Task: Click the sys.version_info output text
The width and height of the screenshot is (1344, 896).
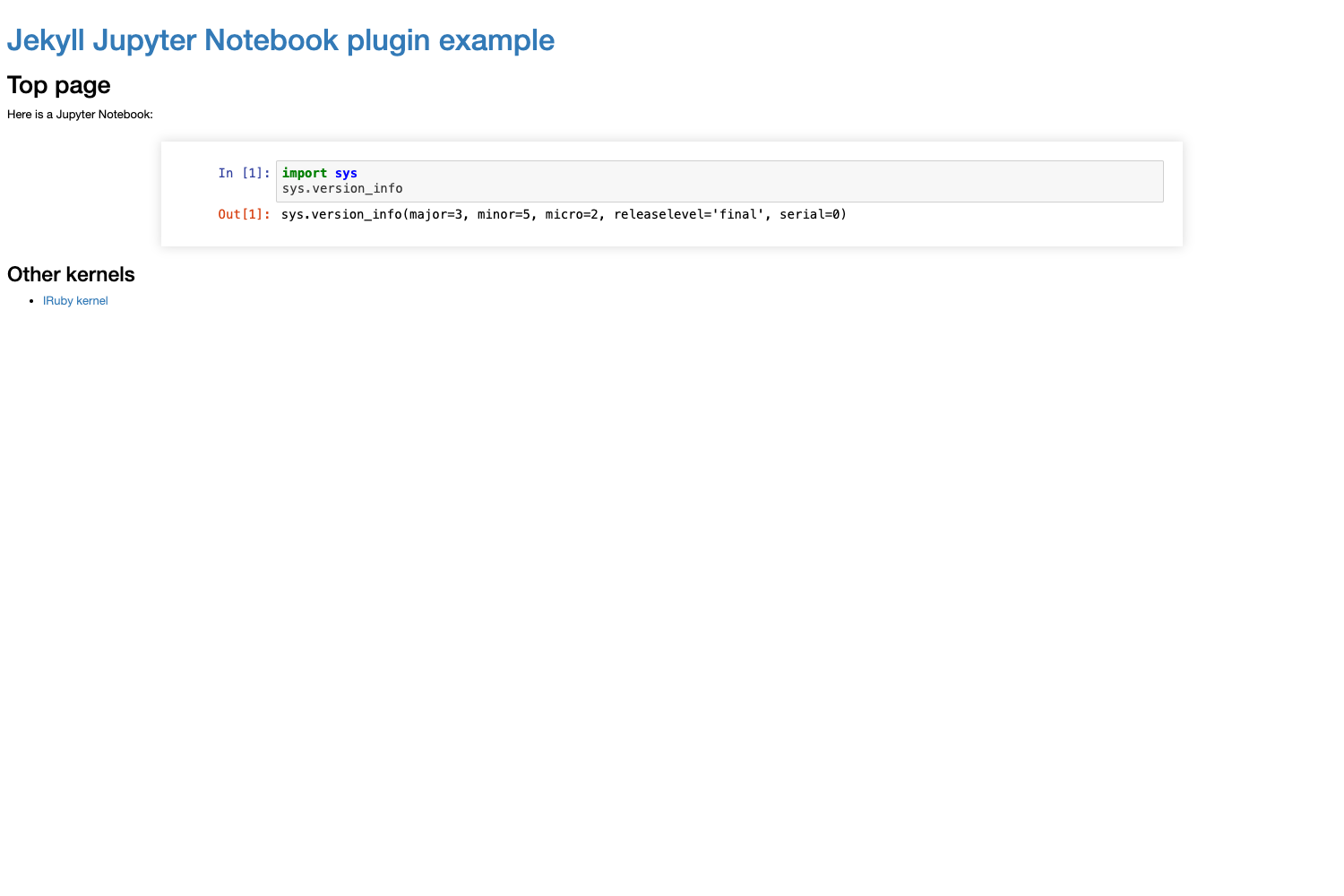Action: coord(564,214)
